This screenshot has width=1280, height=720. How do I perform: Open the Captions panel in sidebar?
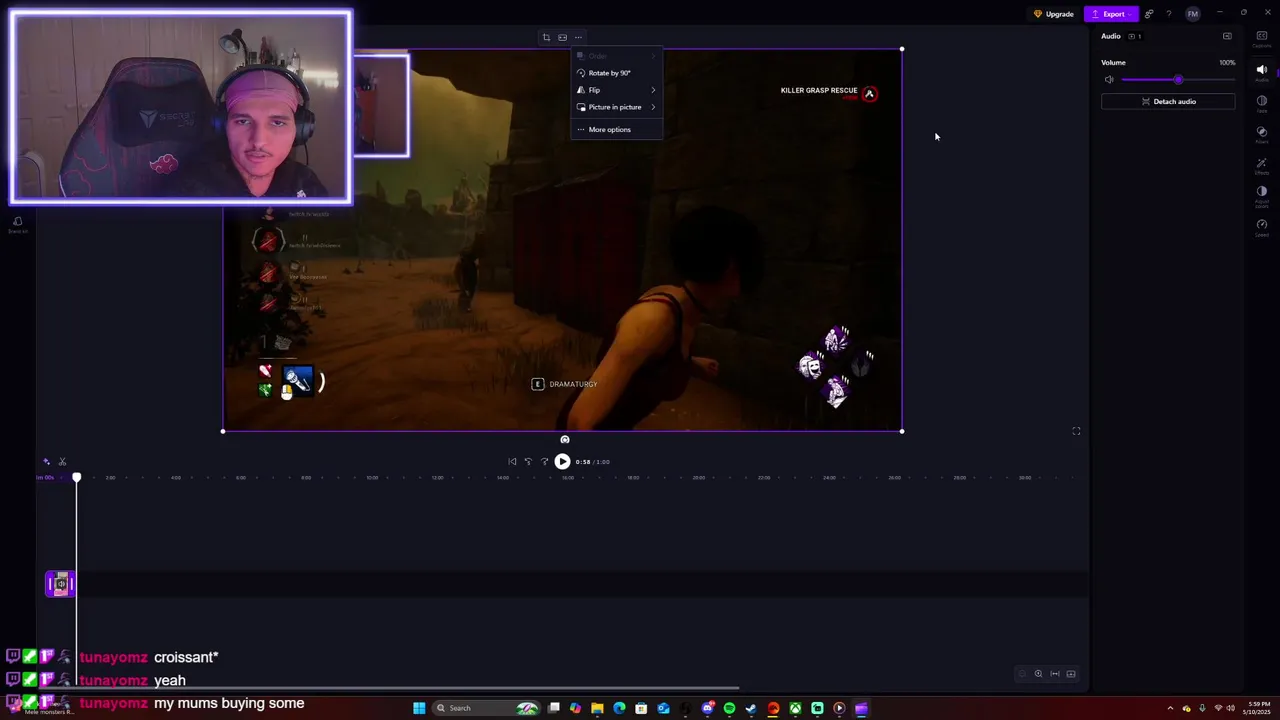click(1261, 38)
